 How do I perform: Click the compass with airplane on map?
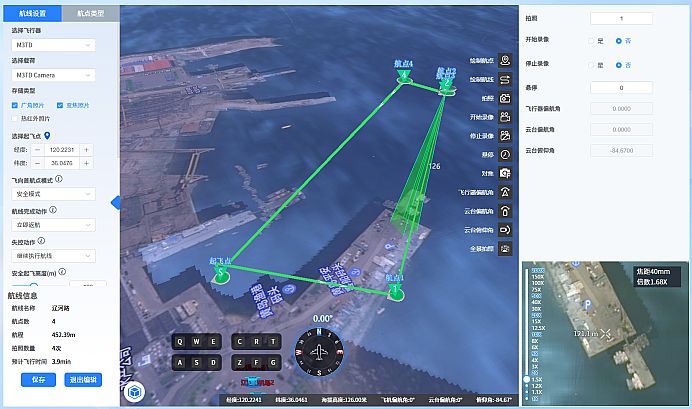click(319, 352)
